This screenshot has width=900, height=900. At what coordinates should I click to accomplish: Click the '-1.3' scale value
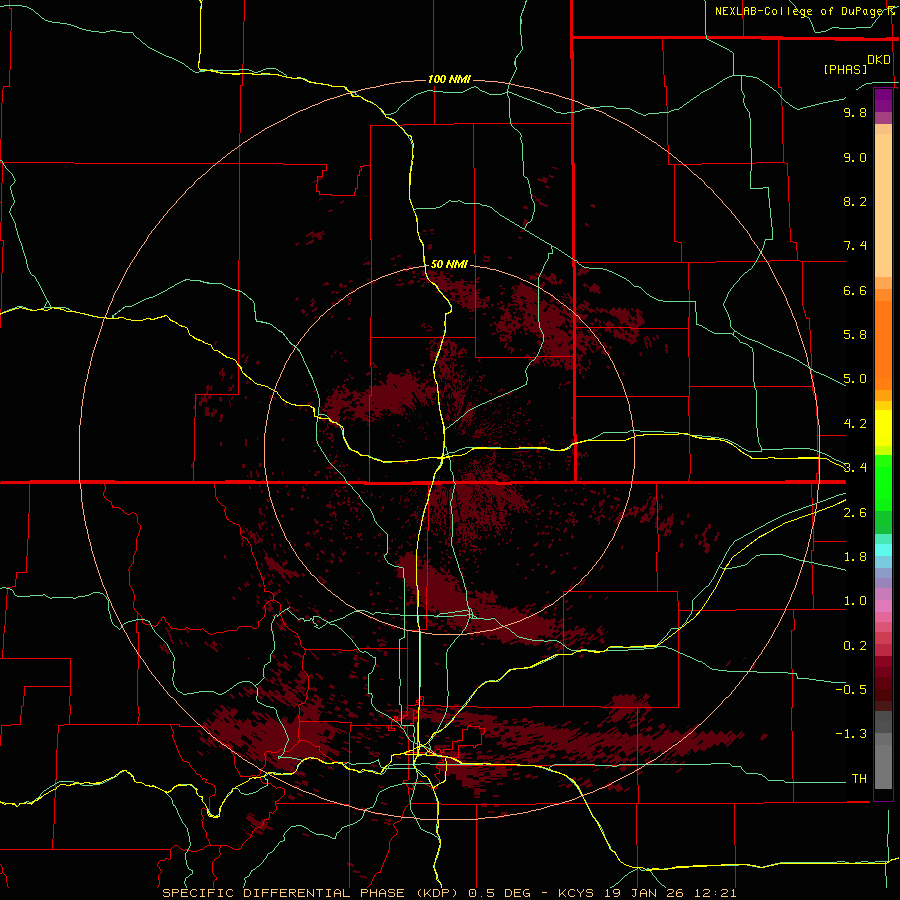[851, 734]
